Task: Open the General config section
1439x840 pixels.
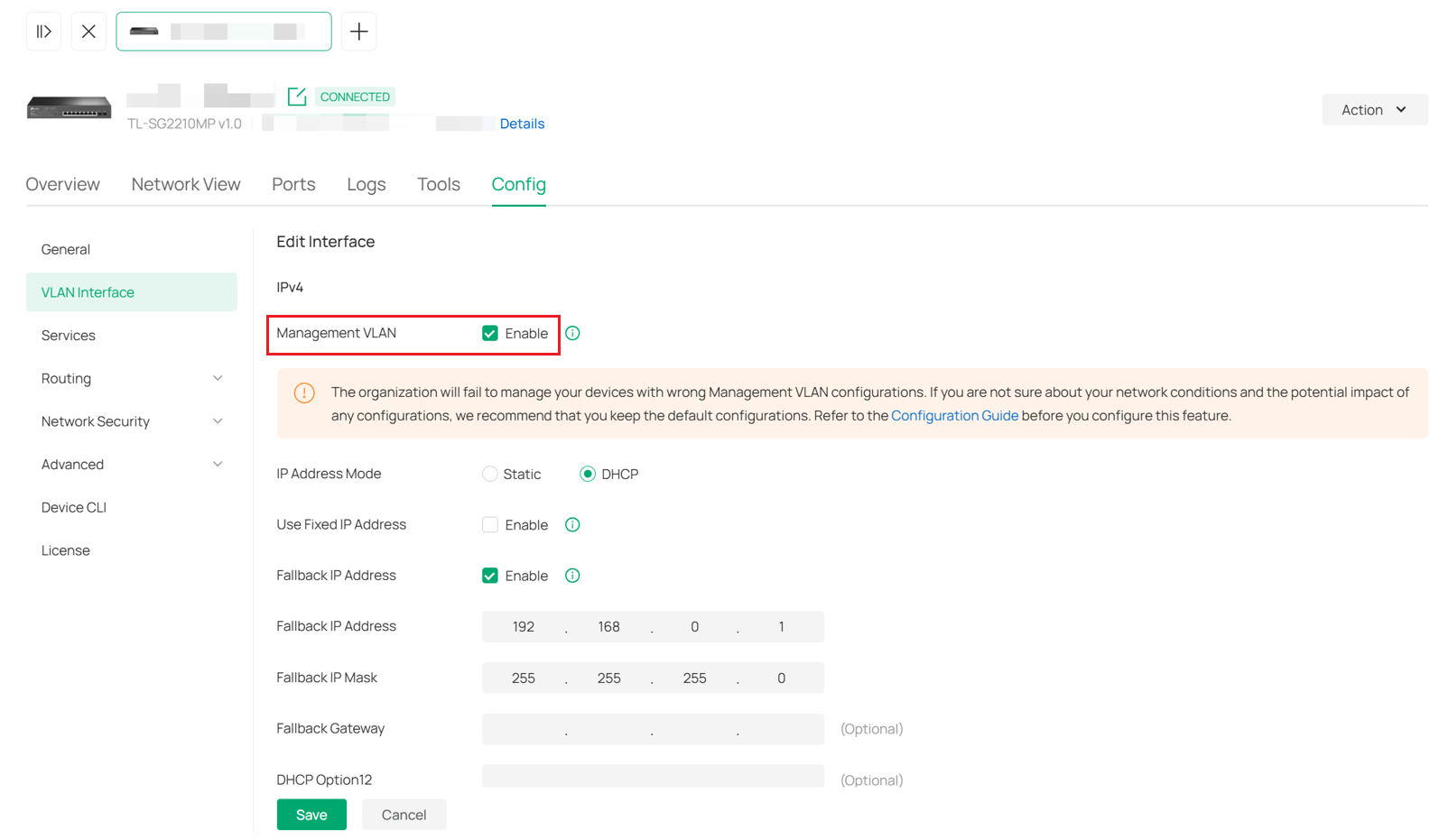Action: coord(132,249)
